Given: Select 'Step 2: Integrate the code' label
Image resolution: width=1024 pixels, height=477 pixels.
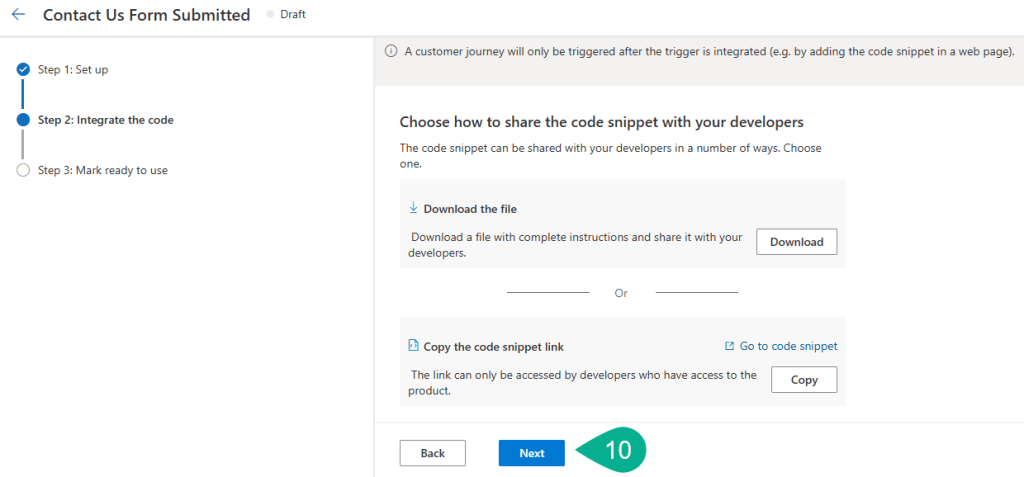Looking at the screenshot, I should pyautogui.click(x=105, y=120).
